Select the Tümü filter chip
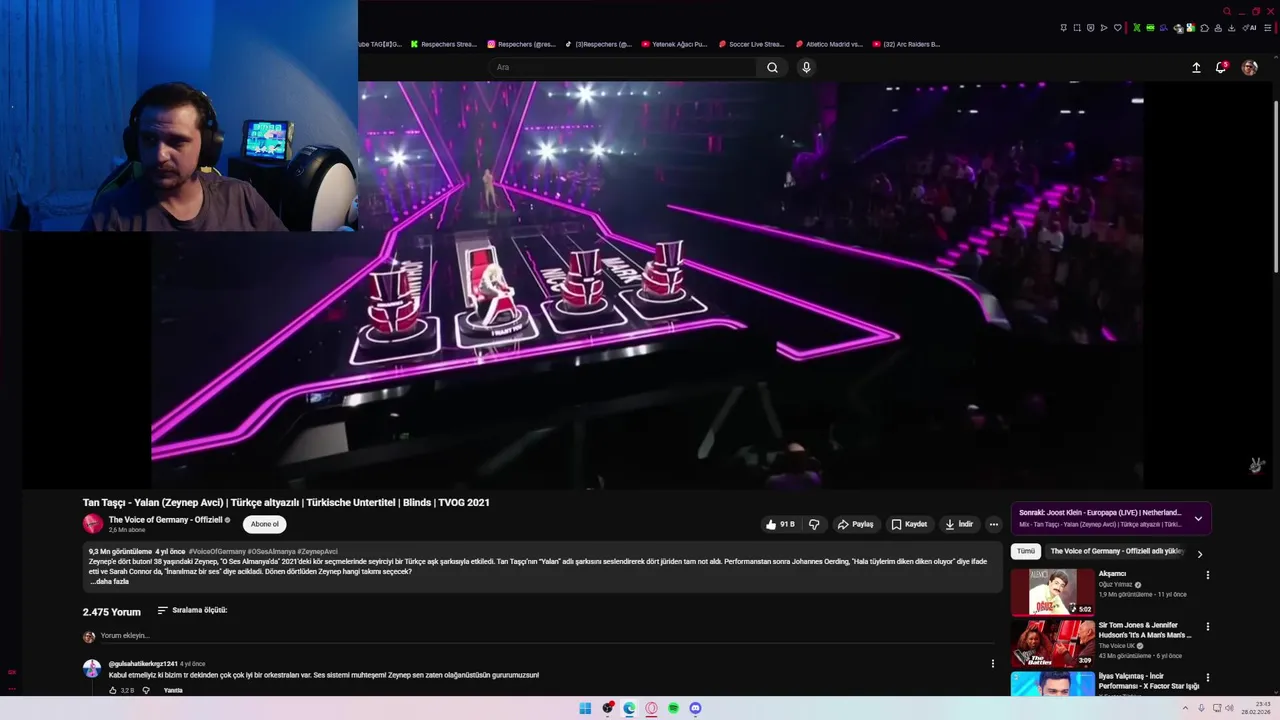Image resolution: width=1280 pixels, height=720 pixels. [1026, 551]
